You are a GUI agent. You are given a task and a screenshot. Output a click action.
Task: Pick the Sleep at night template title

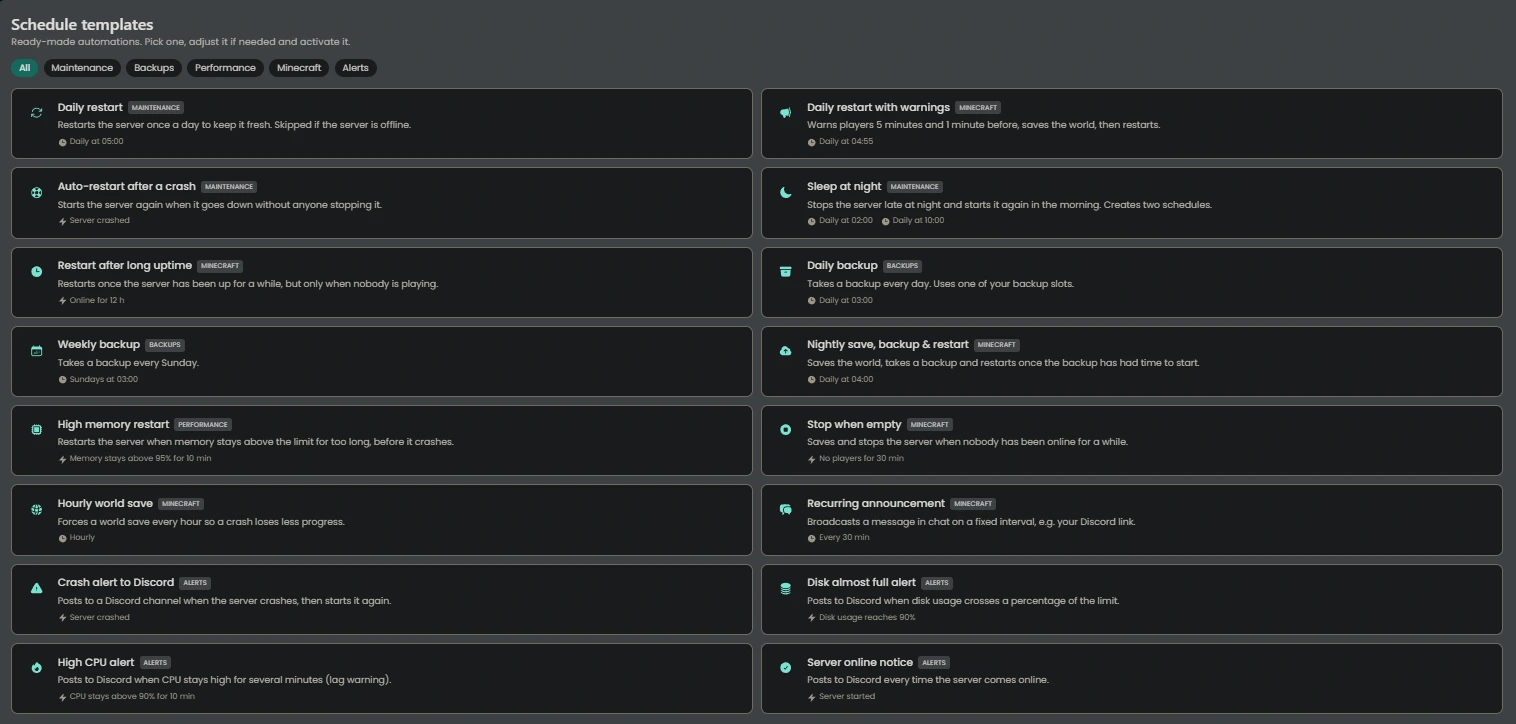(x=844, y=186)
